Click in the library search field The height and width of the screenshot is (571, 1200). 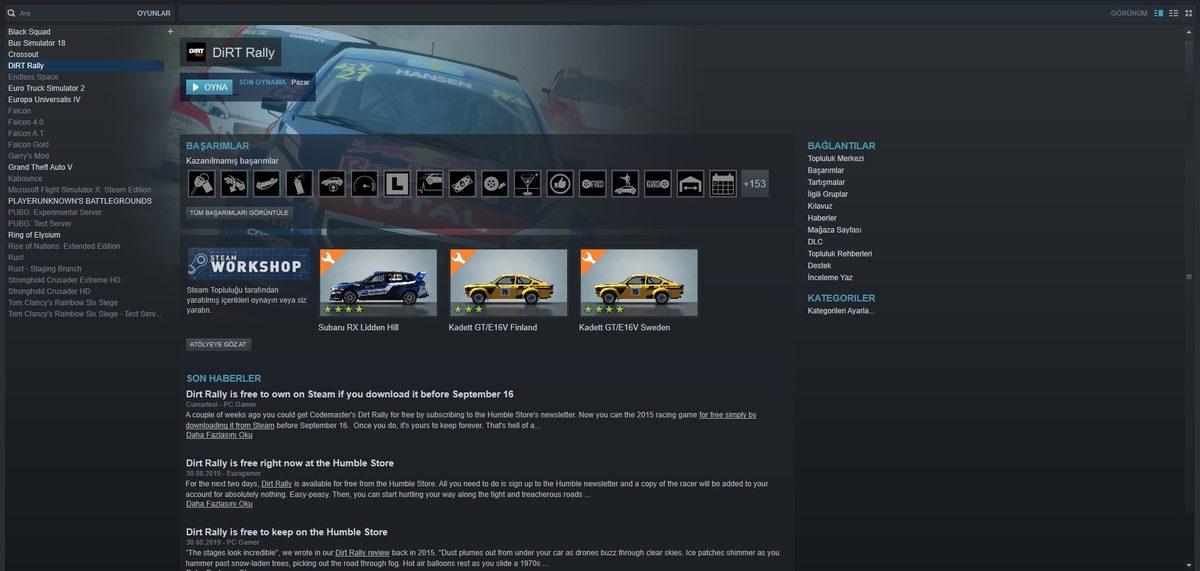(x=75, y=13)
